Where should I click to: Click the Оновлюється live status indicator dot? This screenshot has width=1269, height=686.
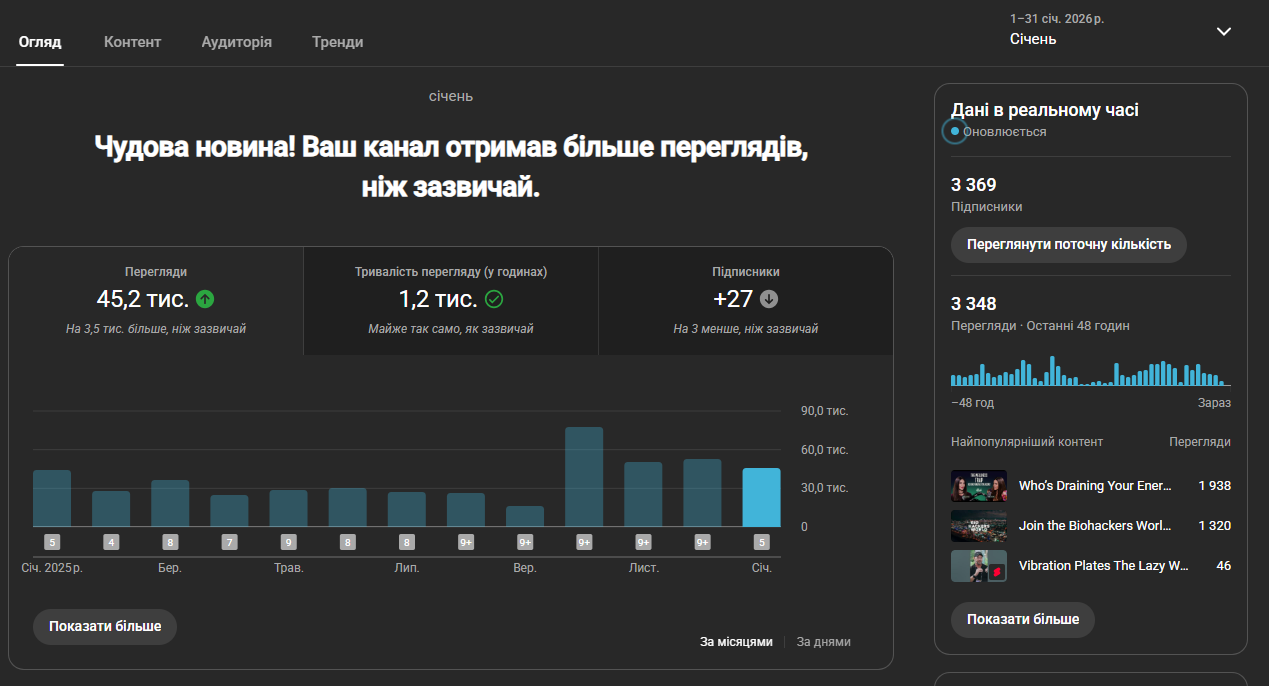tap(955, 131)
